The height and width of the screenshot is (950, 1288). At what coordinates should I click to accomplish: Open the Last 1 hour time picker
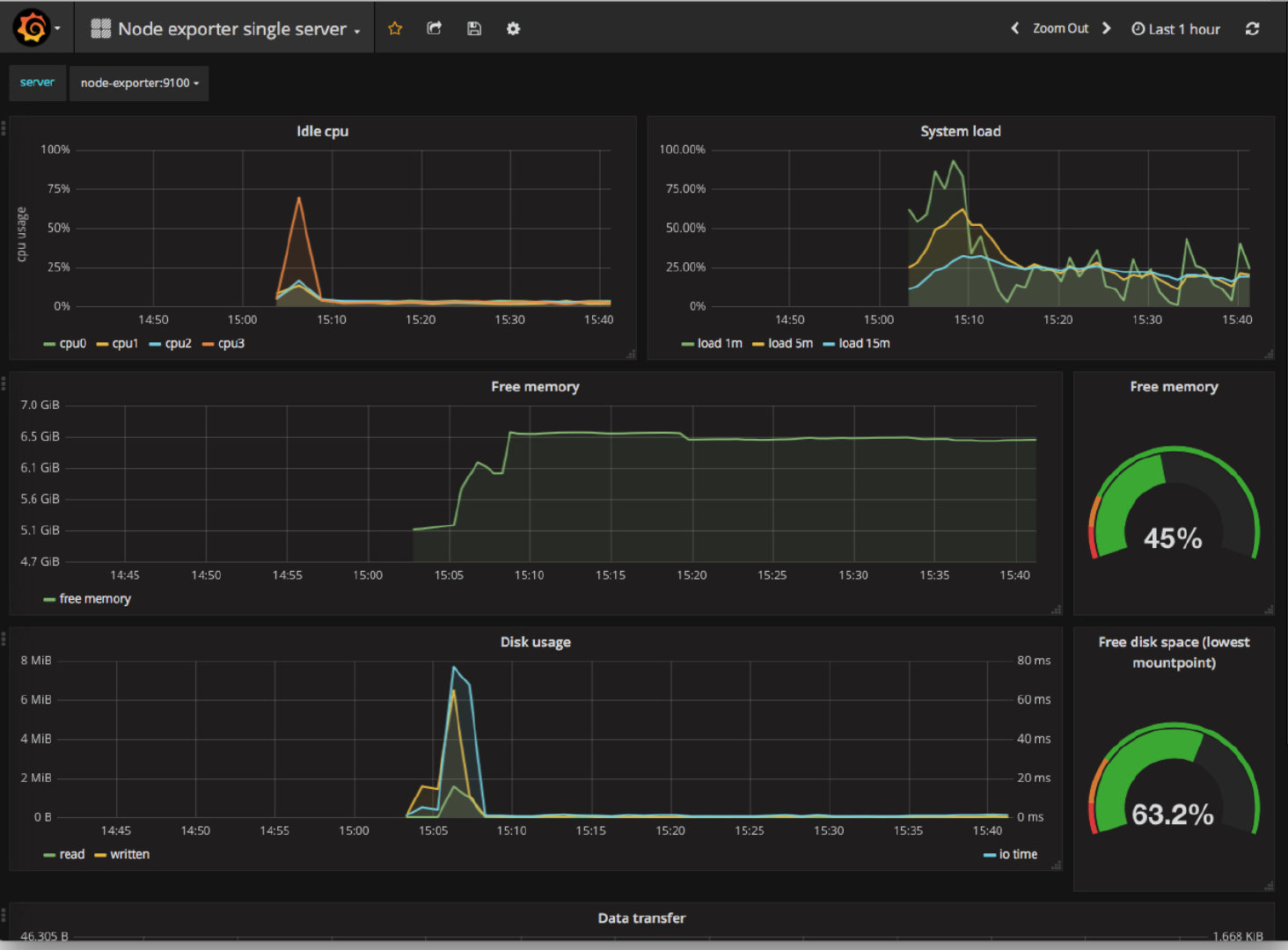(1175, 29)
